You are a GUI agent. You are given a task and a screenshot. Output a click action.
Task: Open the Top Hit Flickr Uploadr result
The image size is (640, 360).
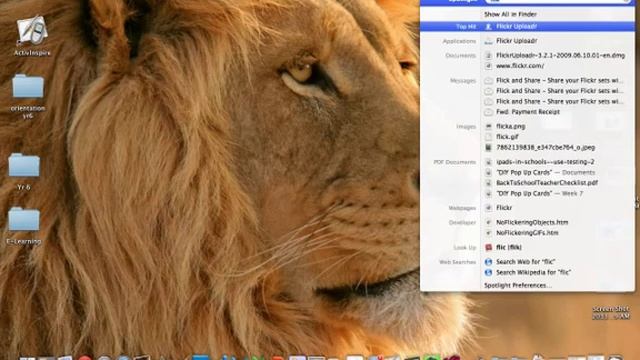coord(527,27)
